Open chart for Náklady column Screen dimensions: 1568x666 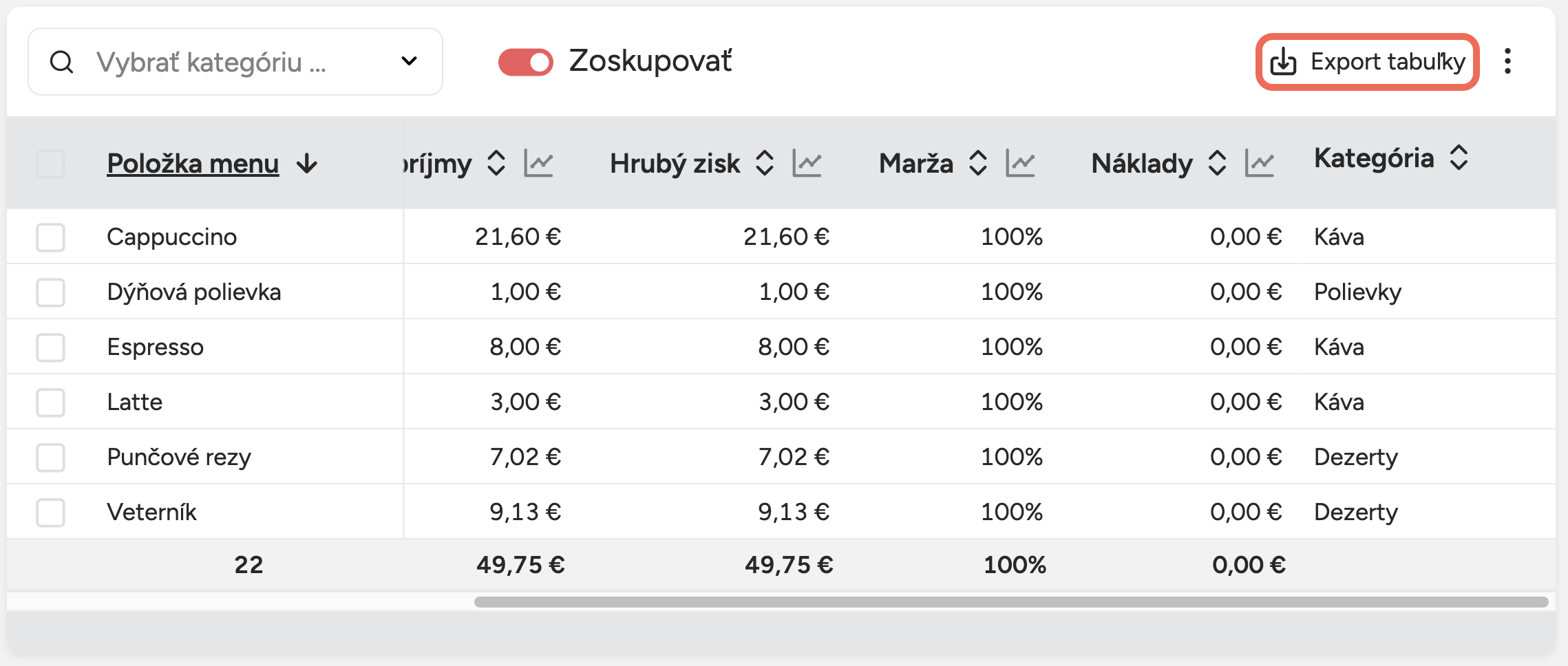point(1260,164)
